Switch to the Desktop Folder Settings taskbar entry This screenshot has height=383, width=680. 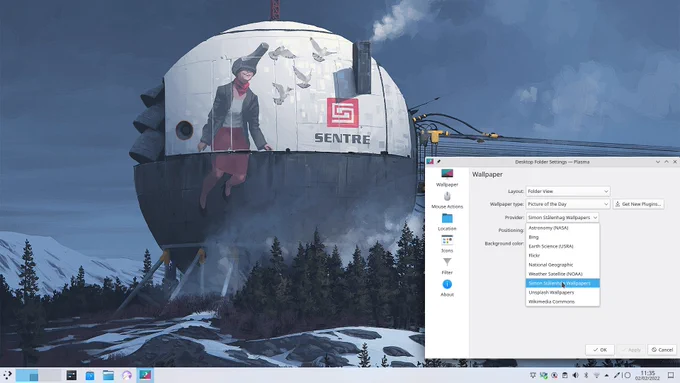tap(145, 375)
